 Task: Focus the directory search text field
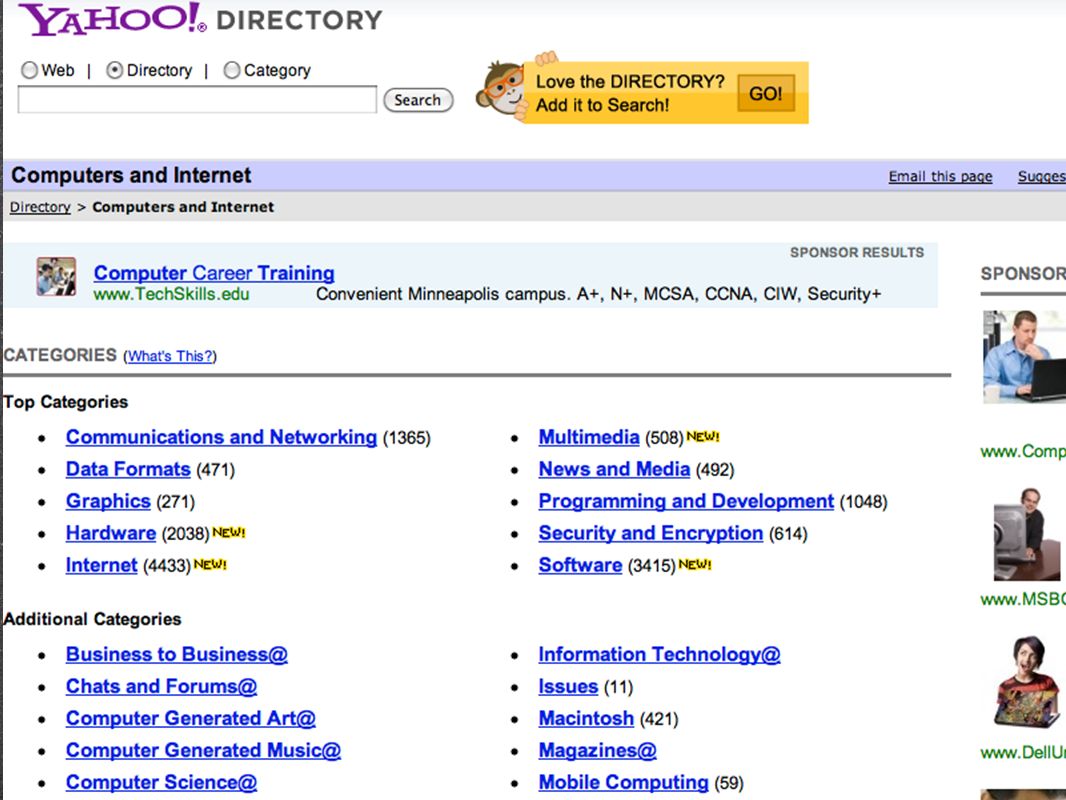pyautogui.click(x=197, y=99)
